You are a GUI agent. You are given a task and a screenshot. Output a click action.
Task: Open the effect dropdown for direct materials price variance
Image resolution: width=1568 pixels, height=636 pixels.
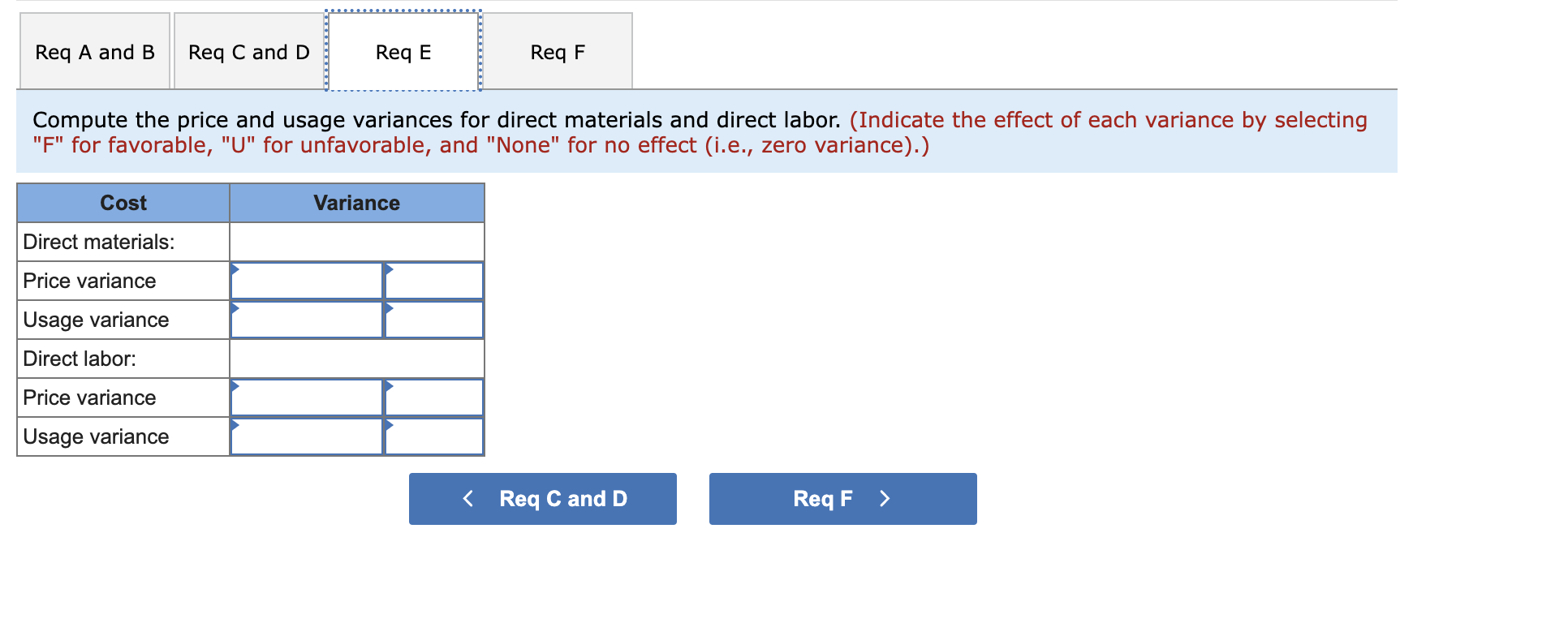tap(433, 280)
